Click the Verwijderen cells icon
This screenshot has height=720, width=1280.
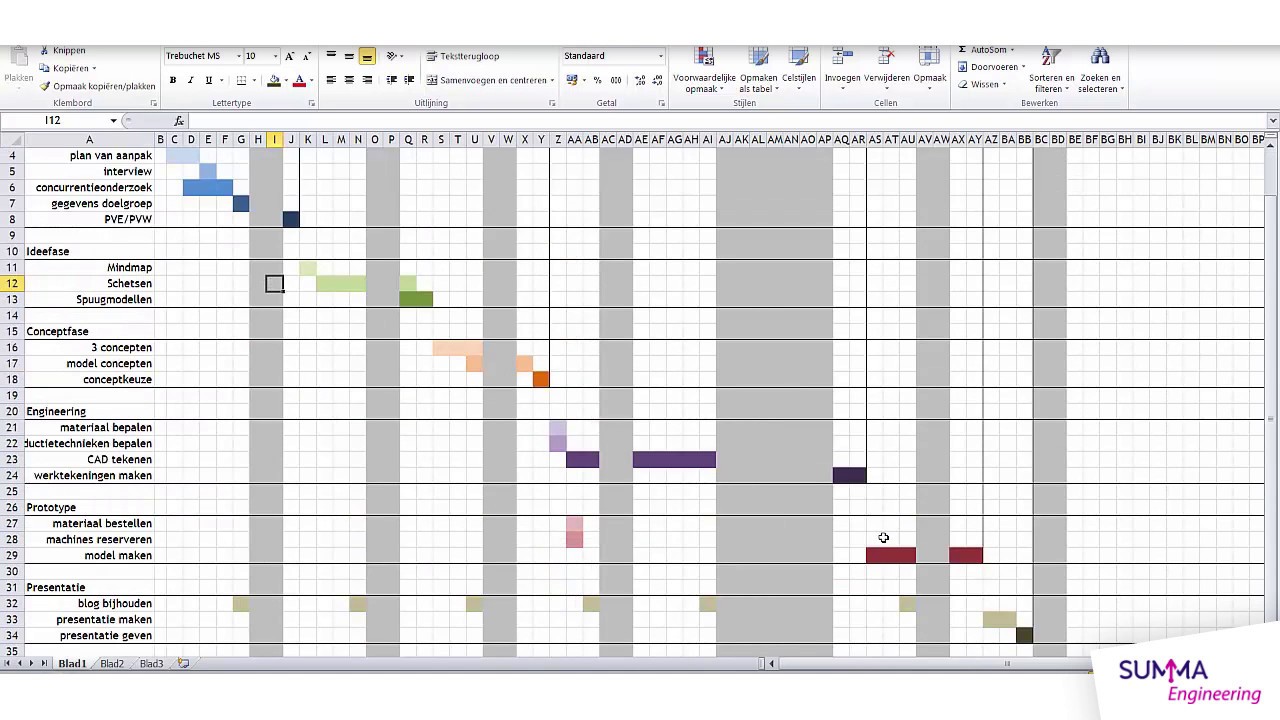[886, 57]
